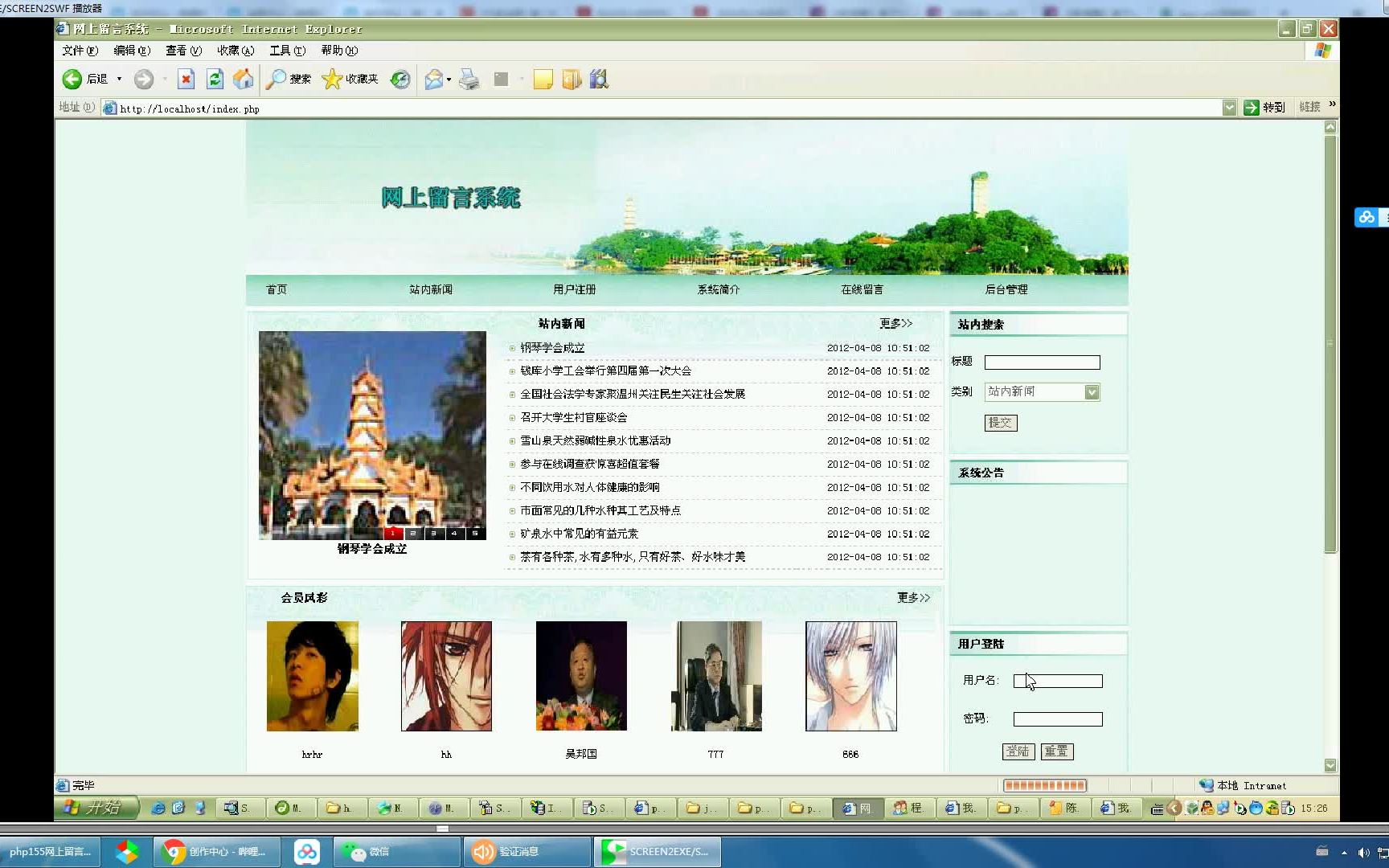Click the 提交 search submit button
The image size is (1389, 868).
coord(1001,423)
